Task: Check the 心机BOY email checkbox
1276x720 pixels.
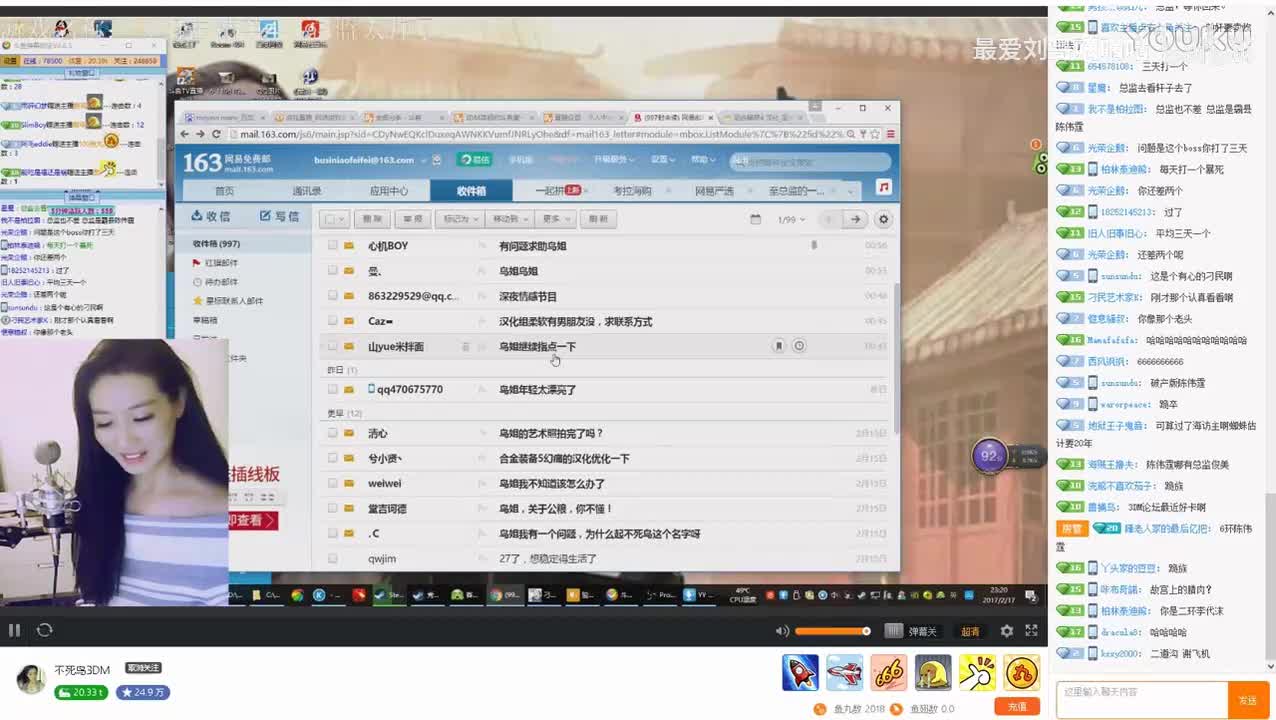Action: point(332,245)
